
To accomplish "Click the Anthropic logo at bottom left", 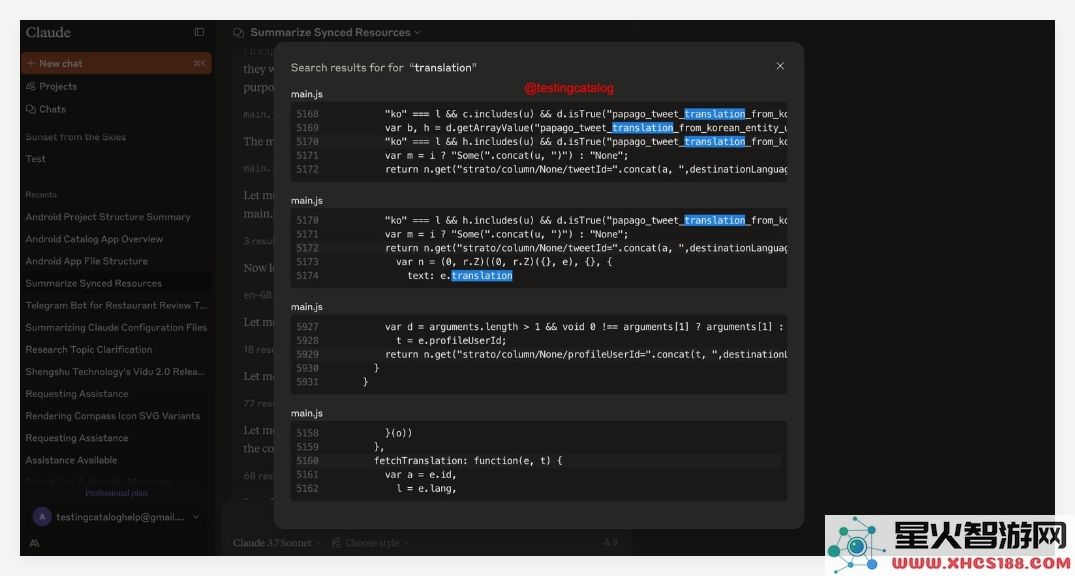I will 34,543.
